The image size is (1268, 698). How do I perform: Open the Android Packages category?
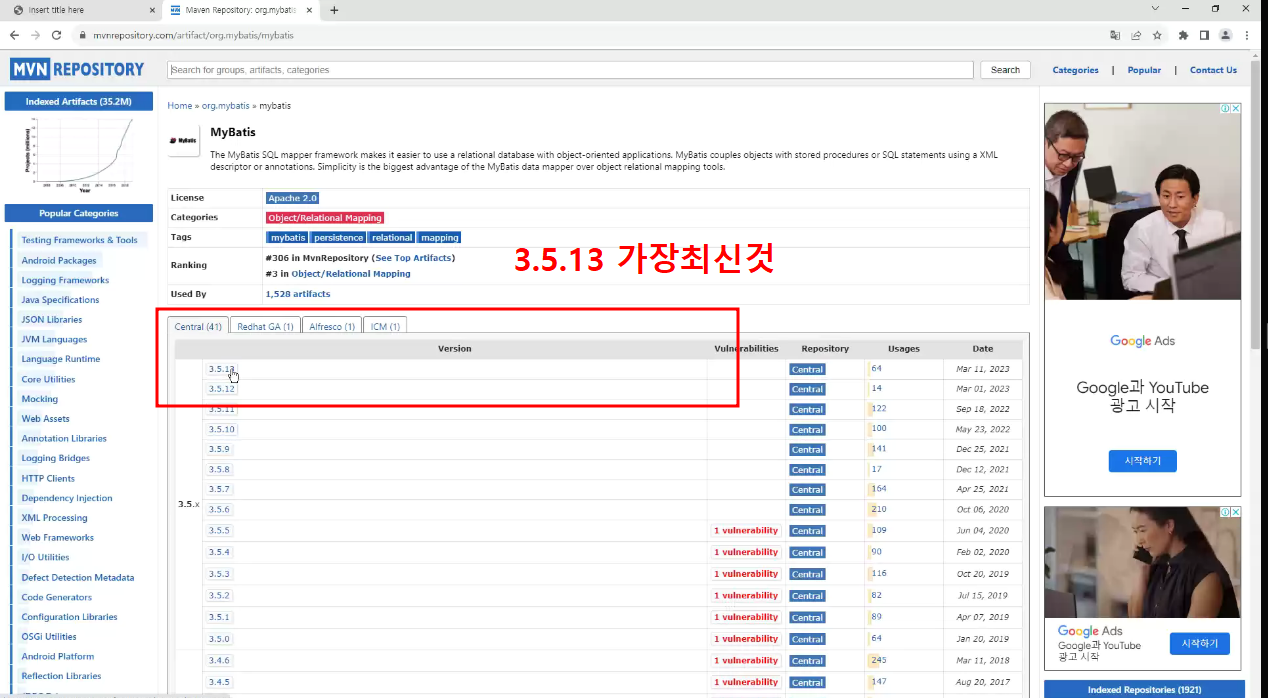click(x=59, y=260)
